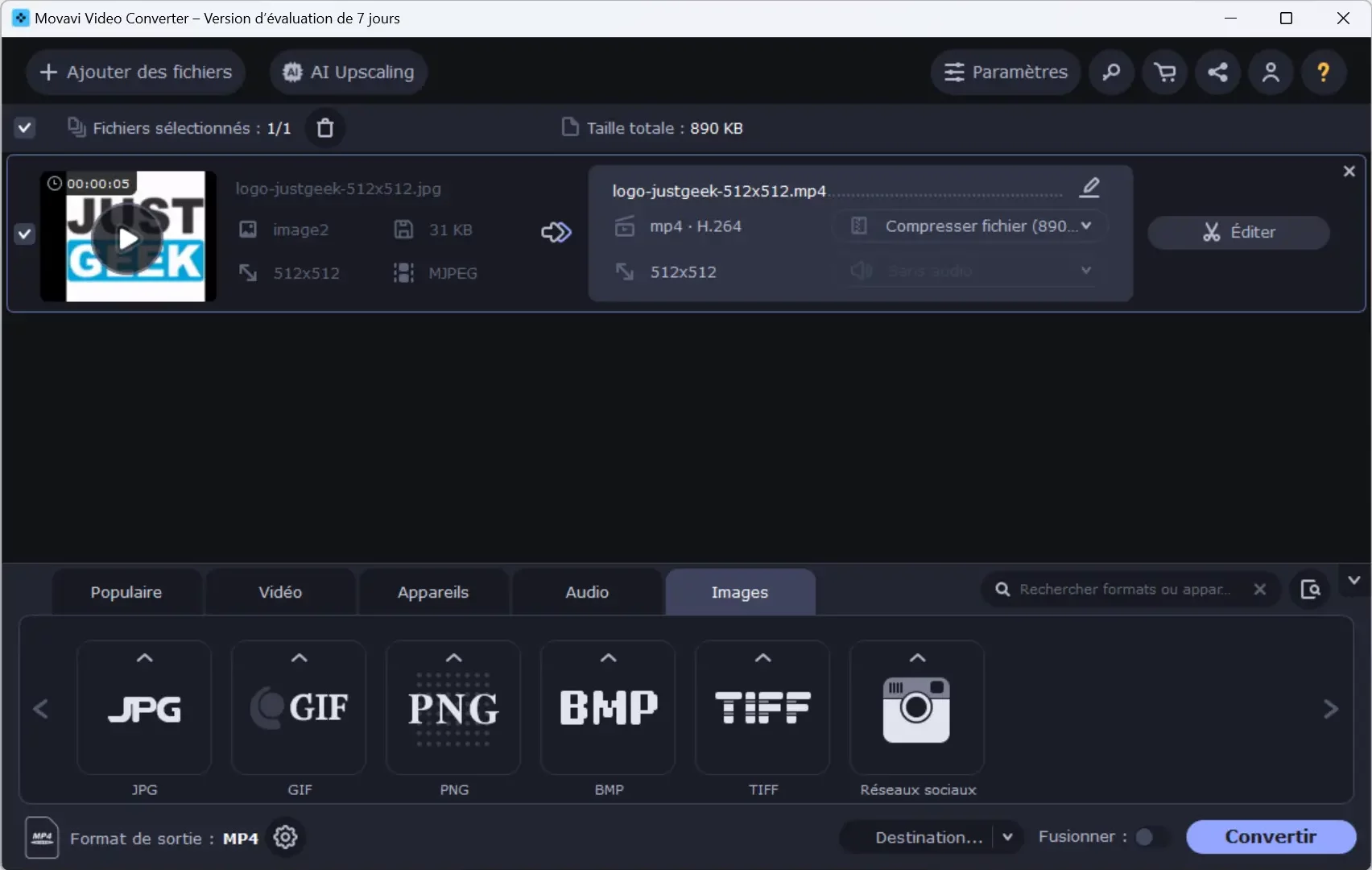Edit output filename with pencil icon
This screenshot has height=870, width=1372.
[x=1090, y=188]
